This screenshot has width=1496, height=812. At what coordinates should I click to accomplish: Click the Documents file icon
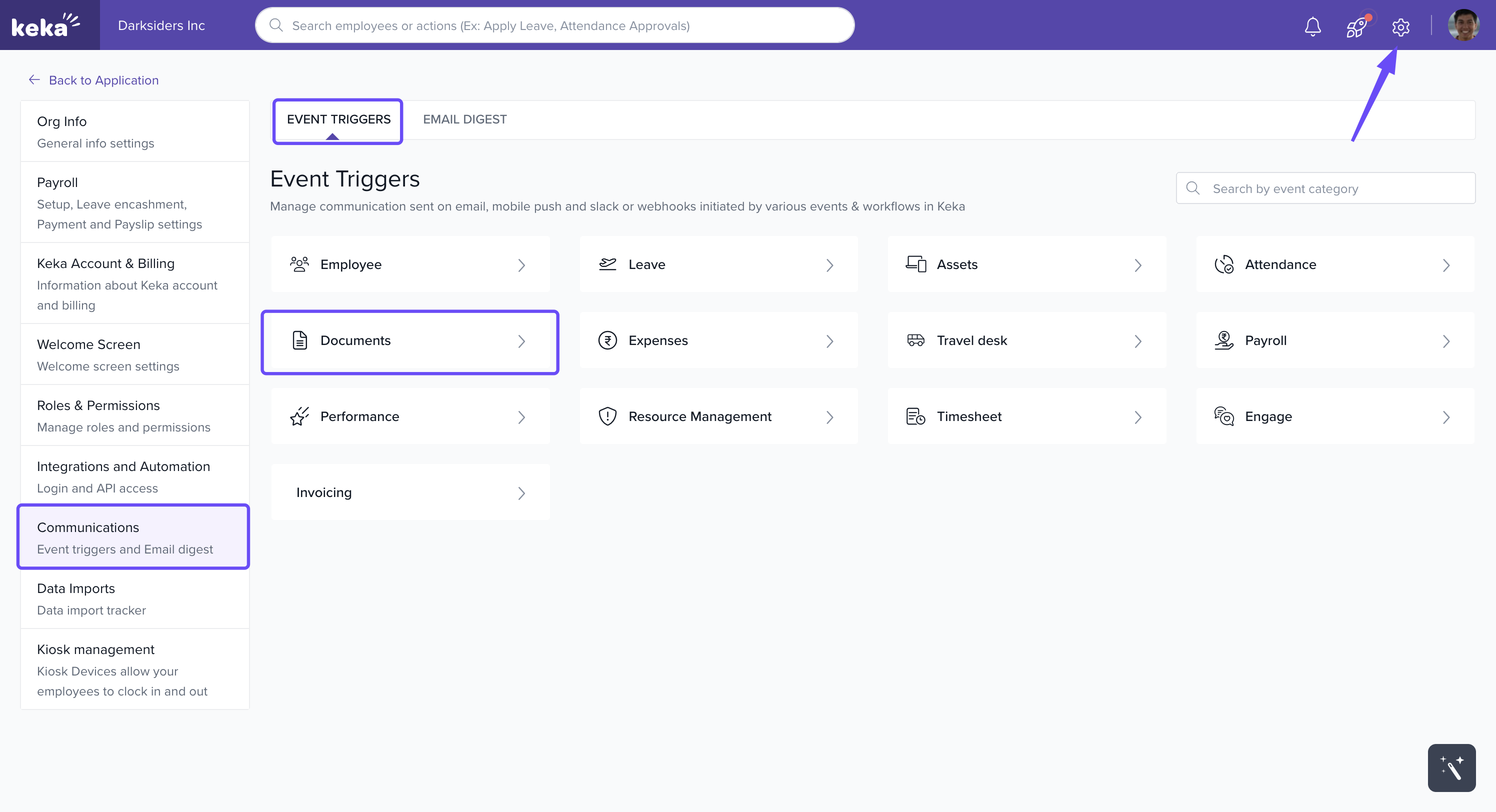(x=299, y=340)
